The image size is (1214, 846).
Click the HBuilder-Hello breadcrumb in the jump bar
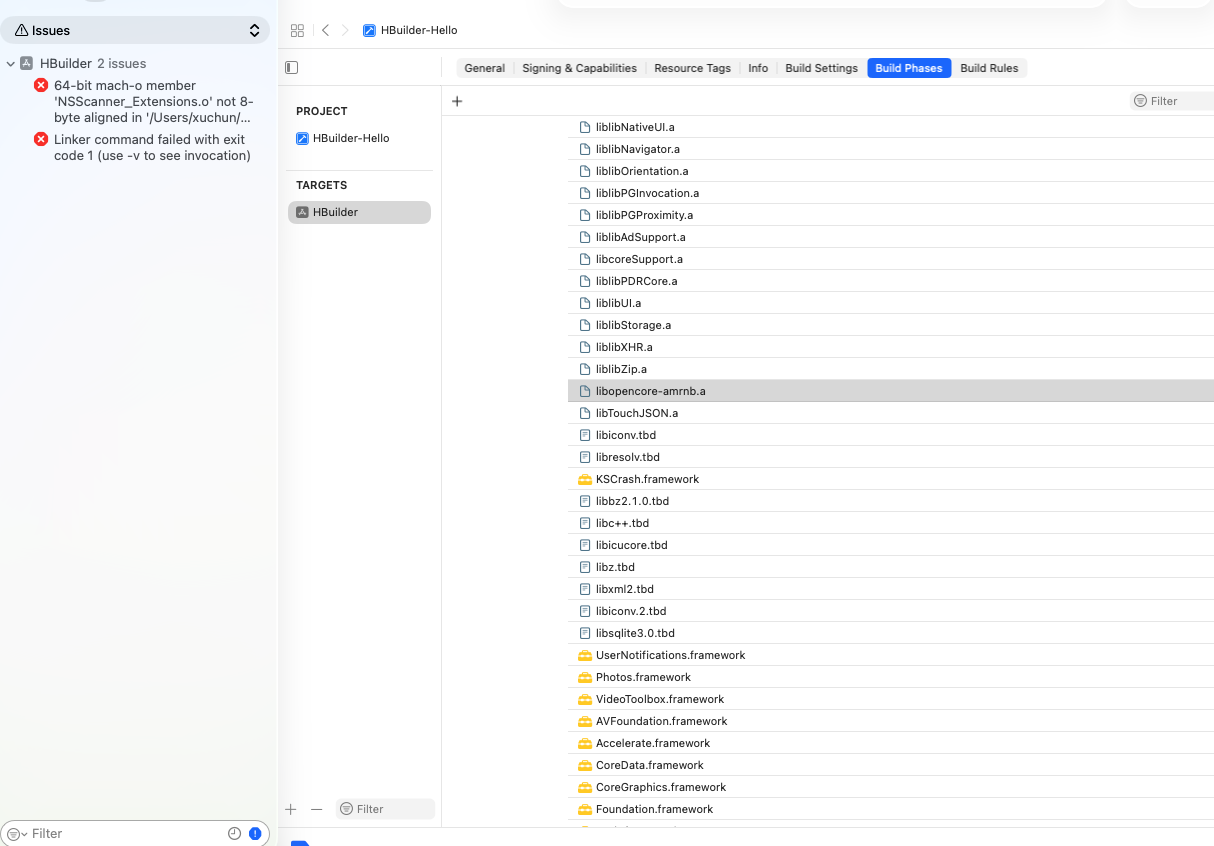pyautogui.click(x=418, y=30)
